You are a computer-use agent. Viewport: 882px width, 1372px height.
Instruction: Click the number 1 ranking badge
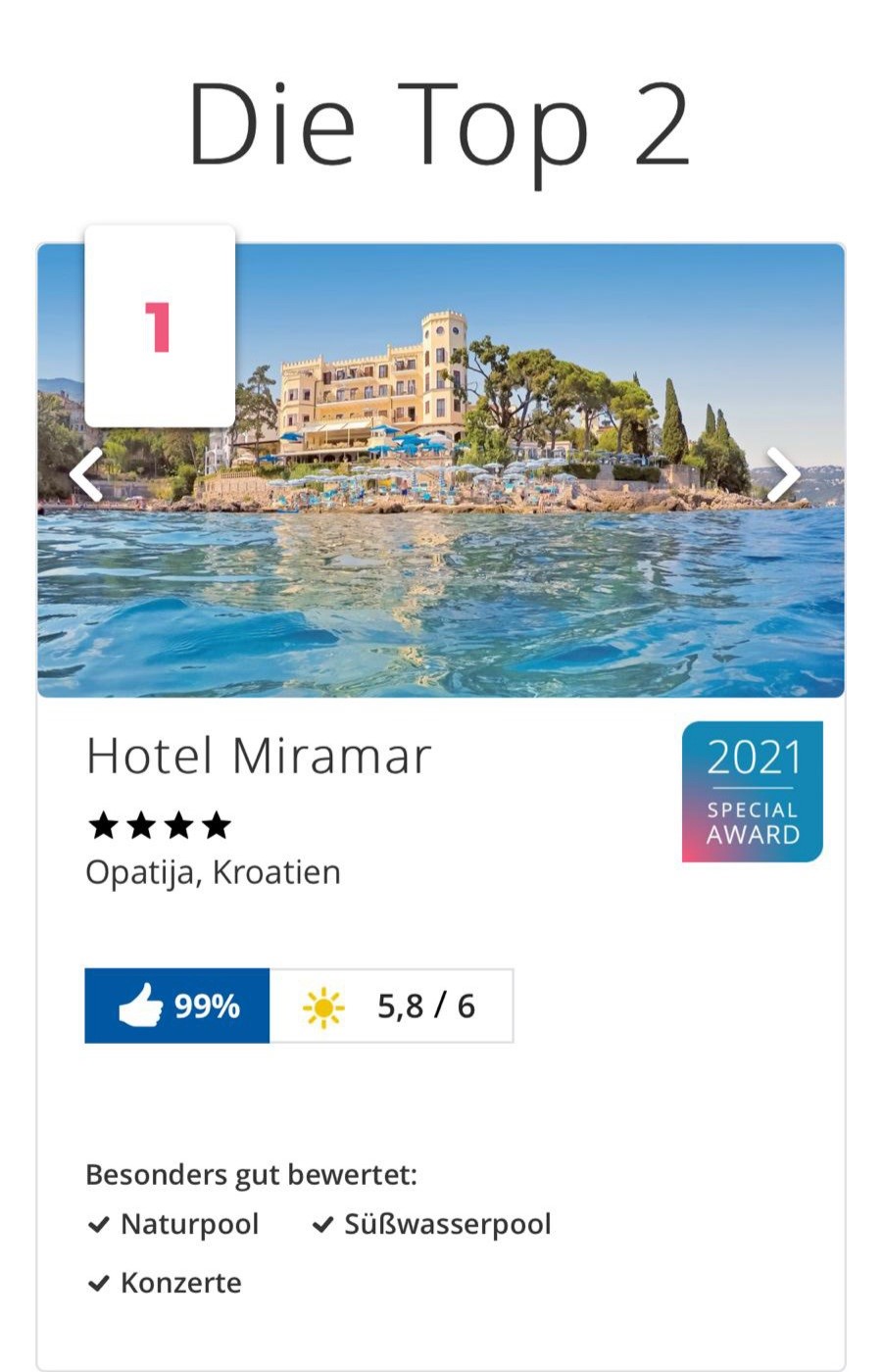click(159, 326)
